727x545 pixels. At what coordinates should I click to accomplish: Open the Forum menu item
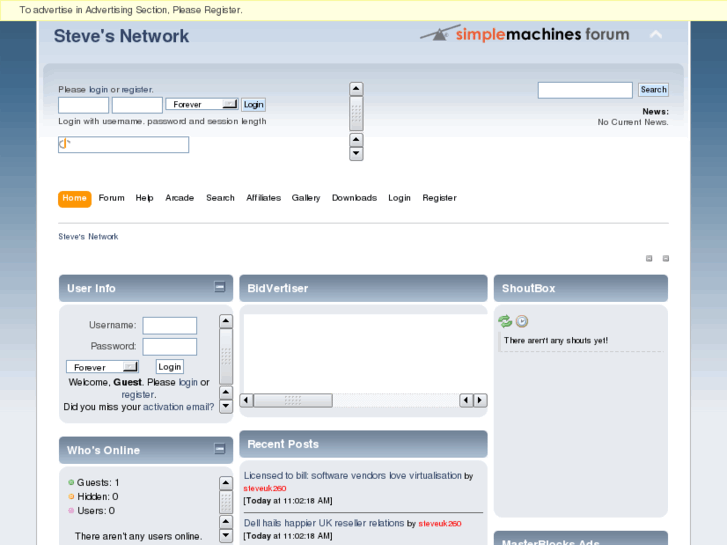(111, 198)
